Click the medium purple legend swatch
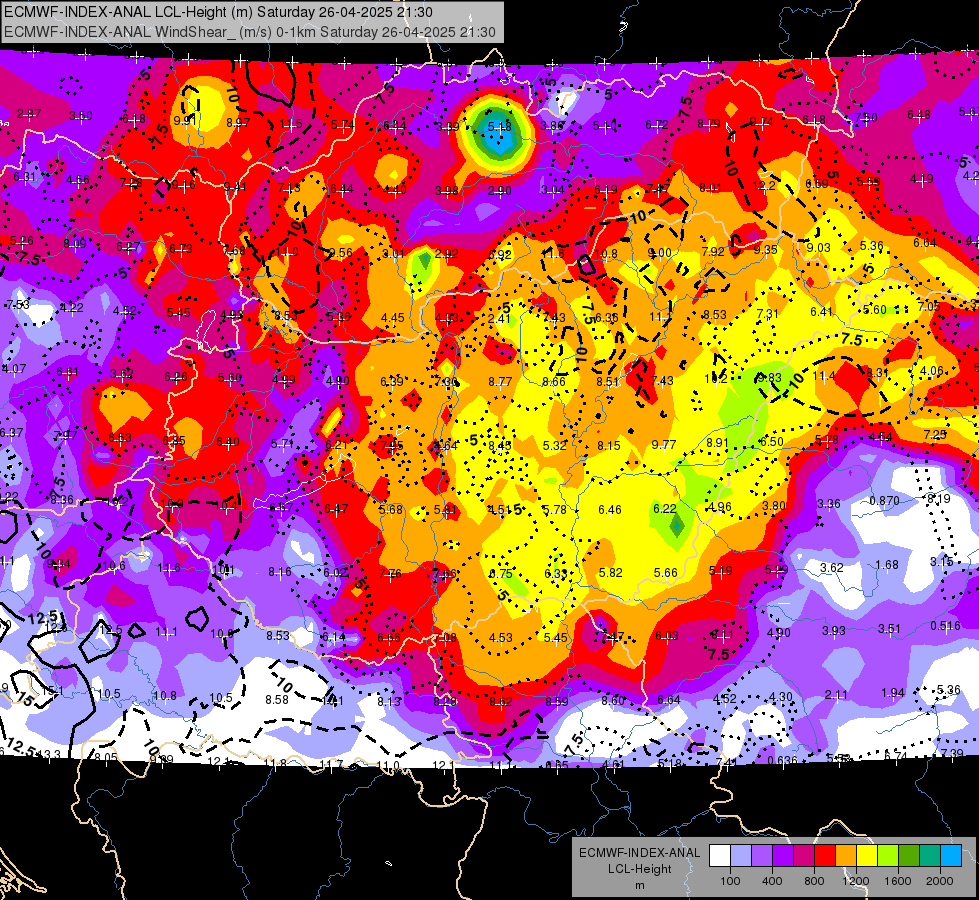The image size is (979, 900). 762,856
